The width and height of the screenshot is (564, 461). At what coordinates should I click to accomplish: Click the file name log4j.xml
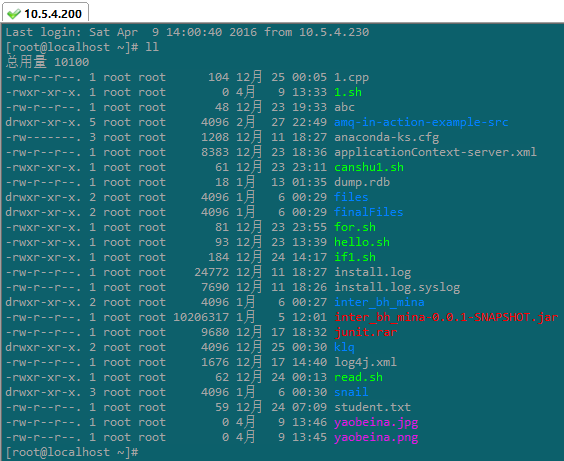365,362
